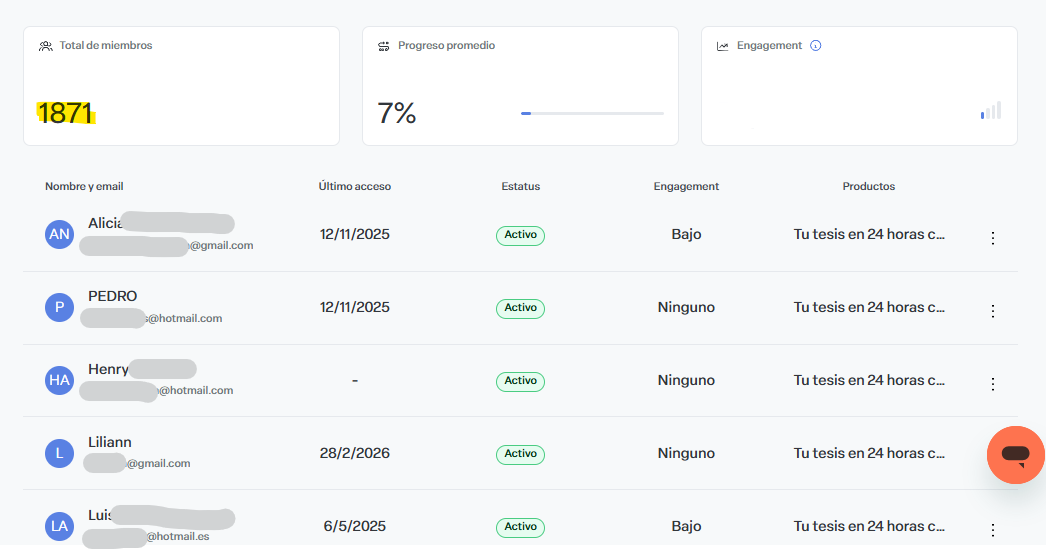Sort by the Productos column header
The image size is (1046, 550).
click(x=869, y=186)
